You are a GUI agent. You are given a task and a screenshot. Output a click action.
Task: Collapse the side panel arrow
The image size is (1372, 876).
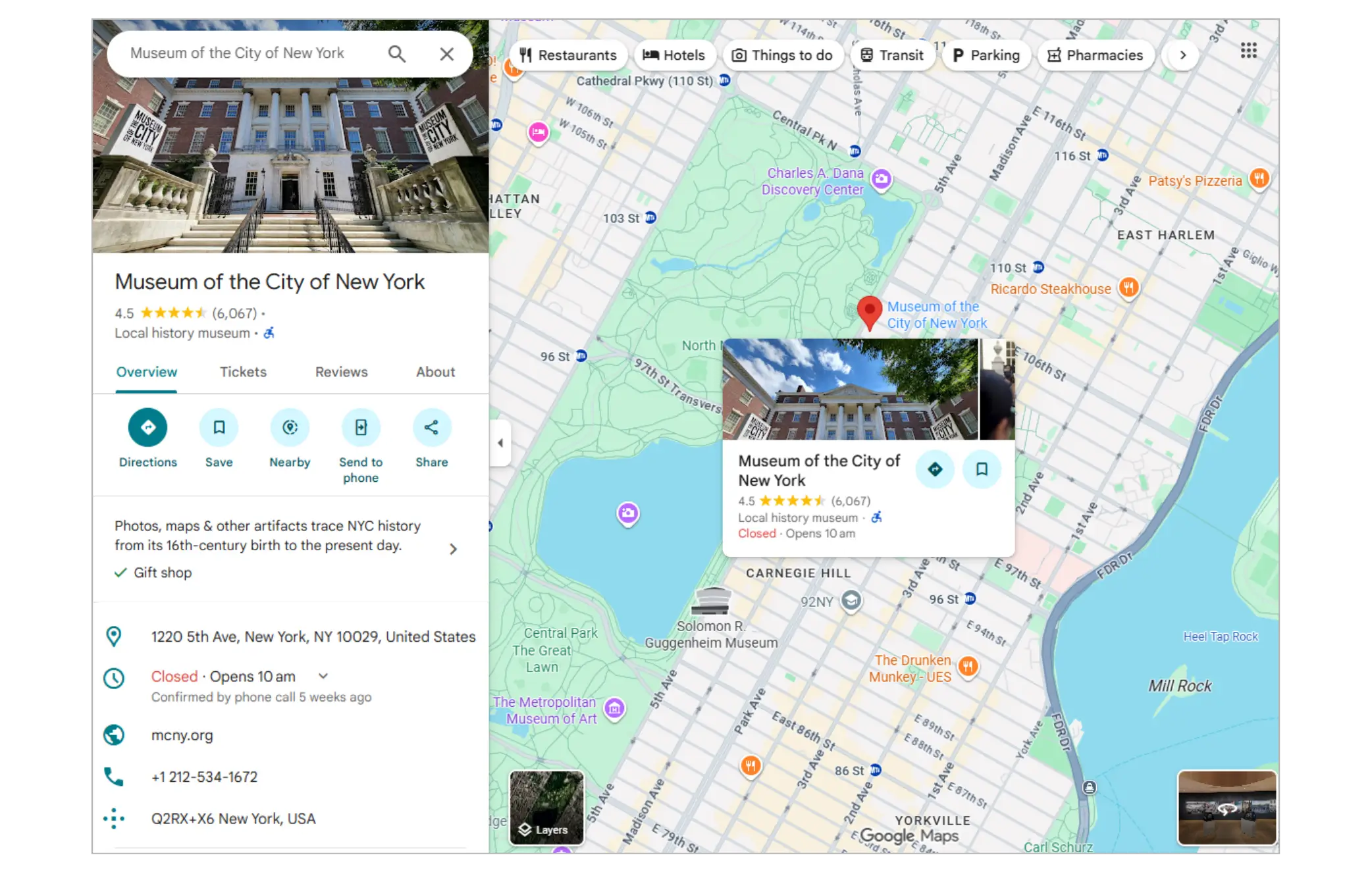tap(500, 443)
